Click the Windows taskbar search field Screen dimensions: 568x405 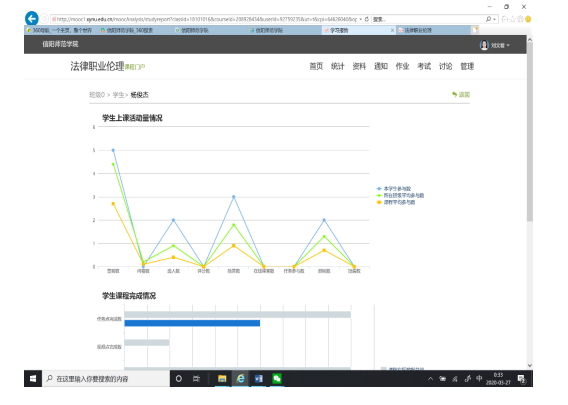click(106, 379)
